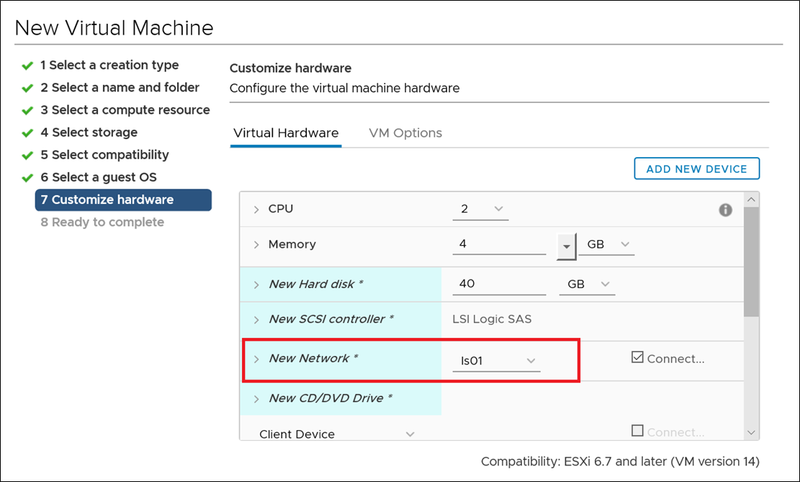Switch to the VM Options tab

[405, 133]
